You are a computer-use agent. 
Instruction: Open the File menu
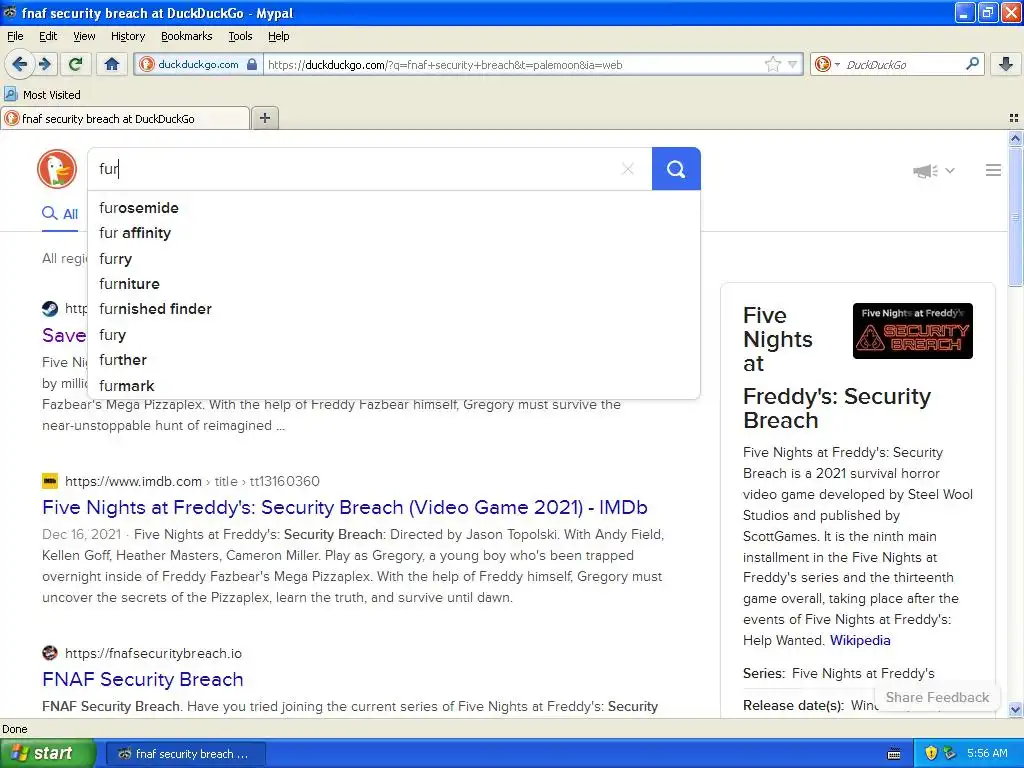[15, 36]
